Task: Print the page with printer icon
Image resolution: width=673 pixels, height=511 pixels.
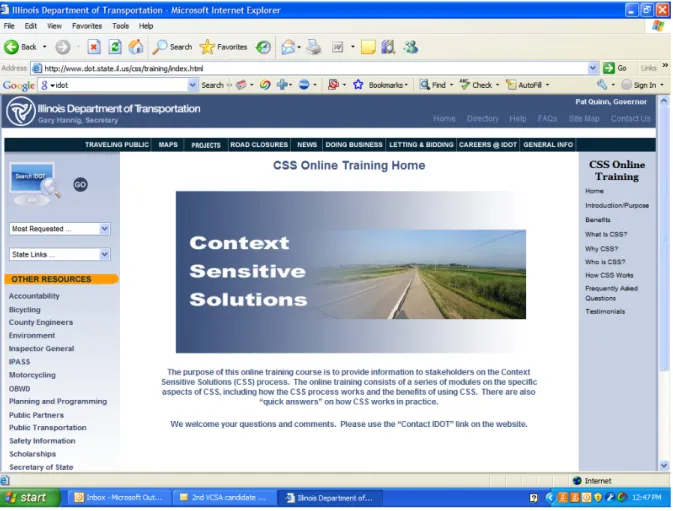Action: pyautogui.click(x=314, y=47)
